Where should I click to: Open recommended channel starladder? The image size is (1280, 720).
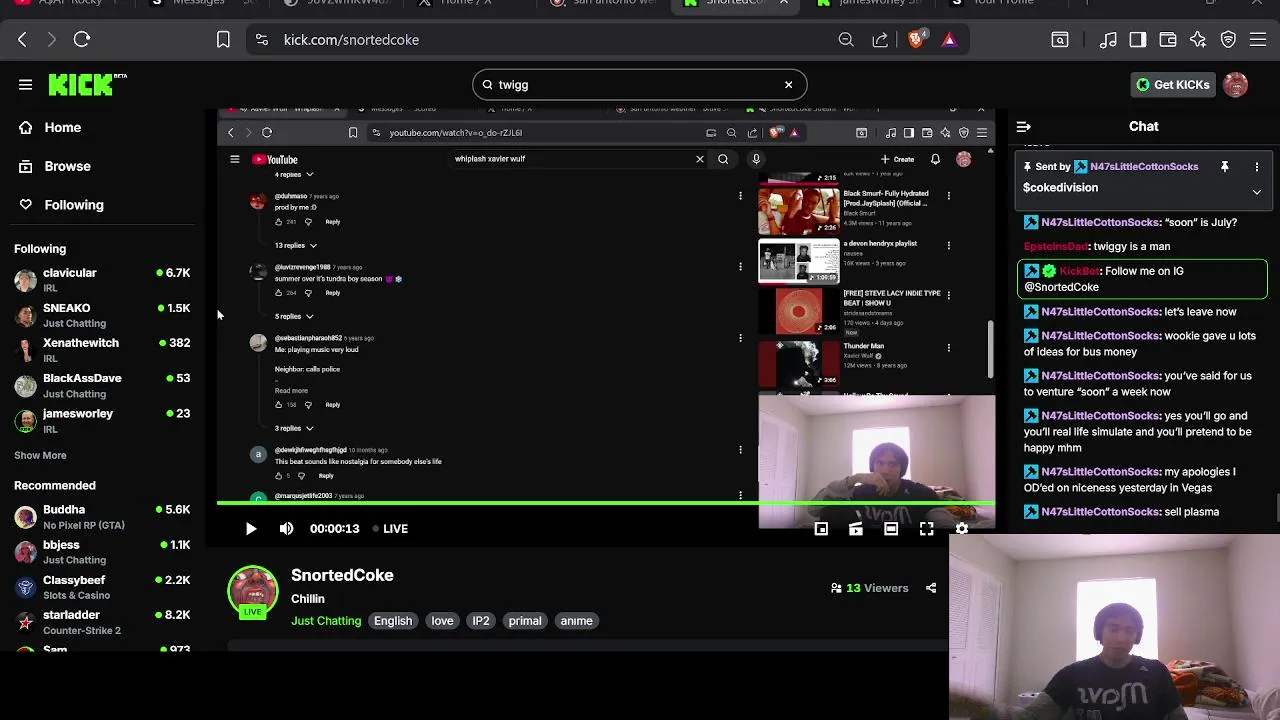click(102, 622)
